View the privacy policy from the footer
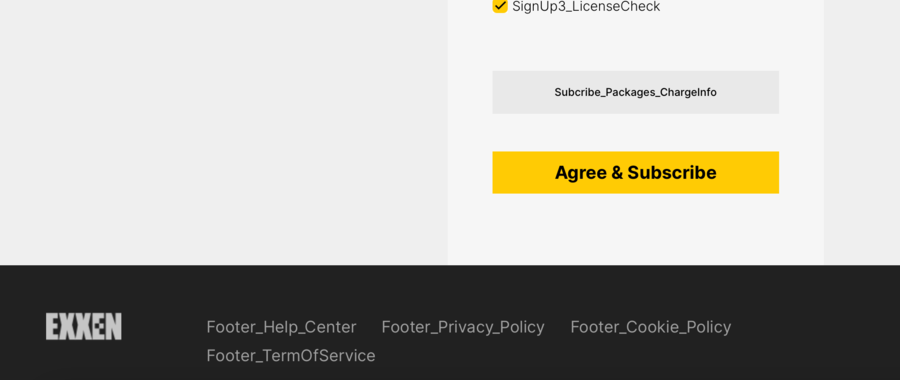Image resolution: width=900 pixels, height=380 pixels. coord(463,327)
